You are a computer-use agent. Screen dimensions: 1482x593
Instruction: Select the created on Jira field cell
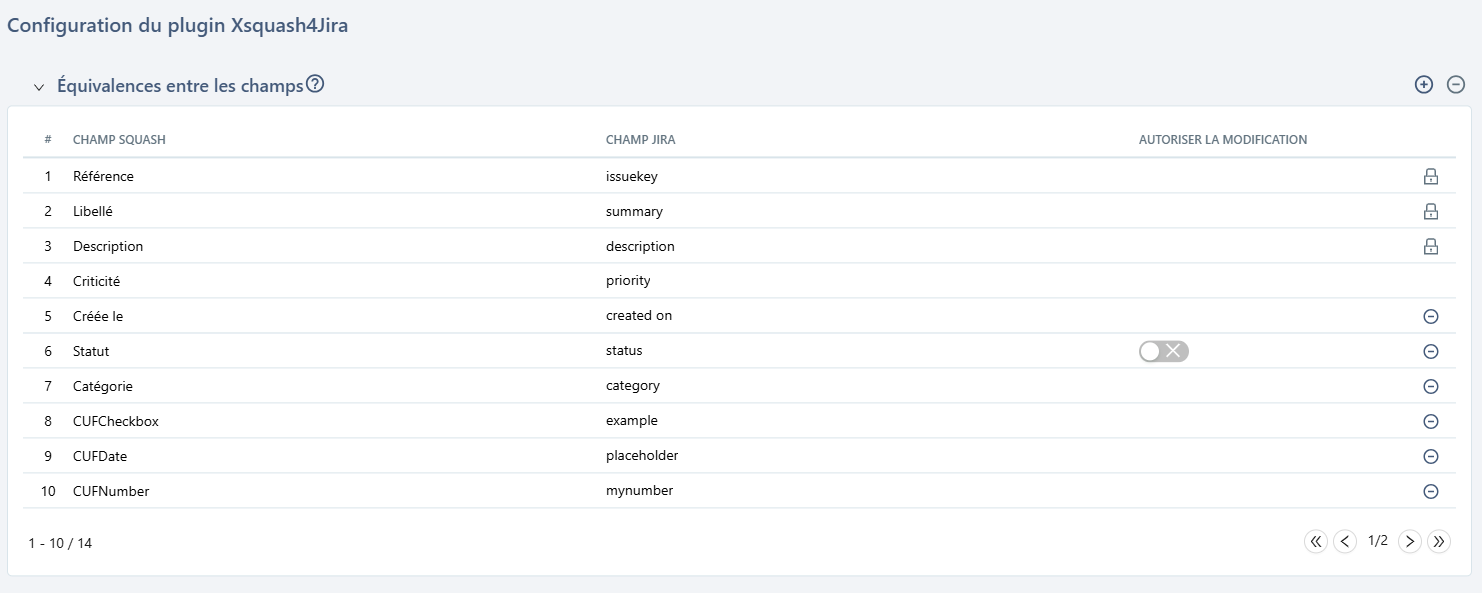tap(639, 315)
